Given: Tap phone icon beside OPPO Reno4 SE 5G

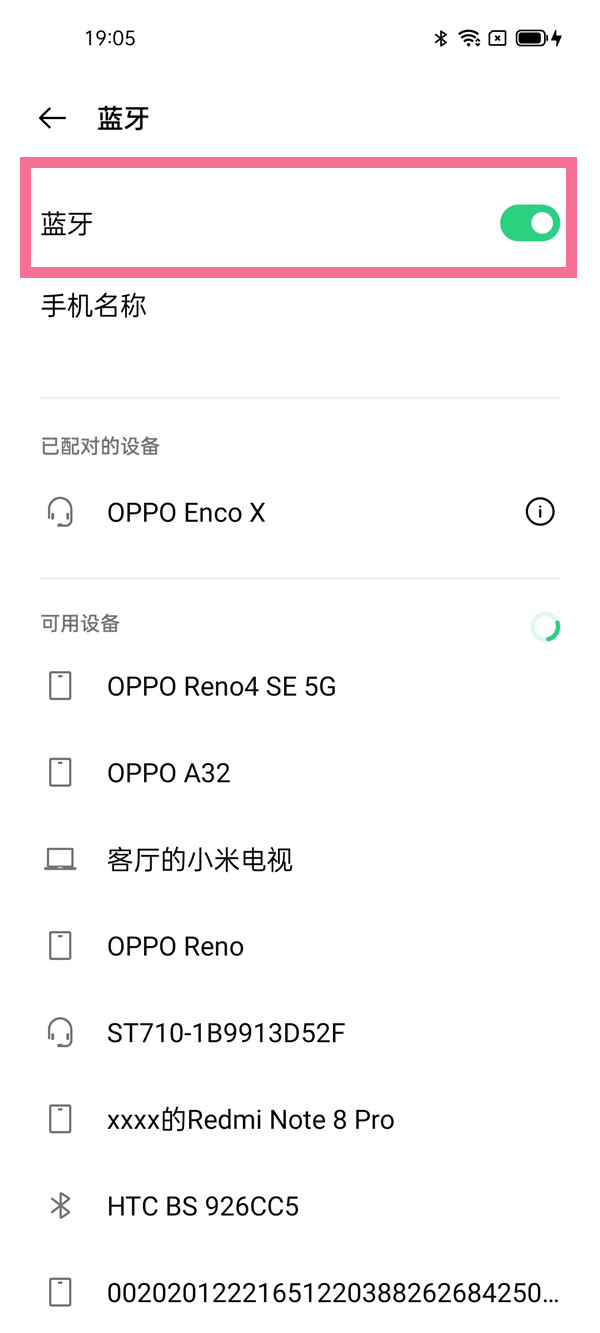Looking at the screenshot, I should pos(60,687).
